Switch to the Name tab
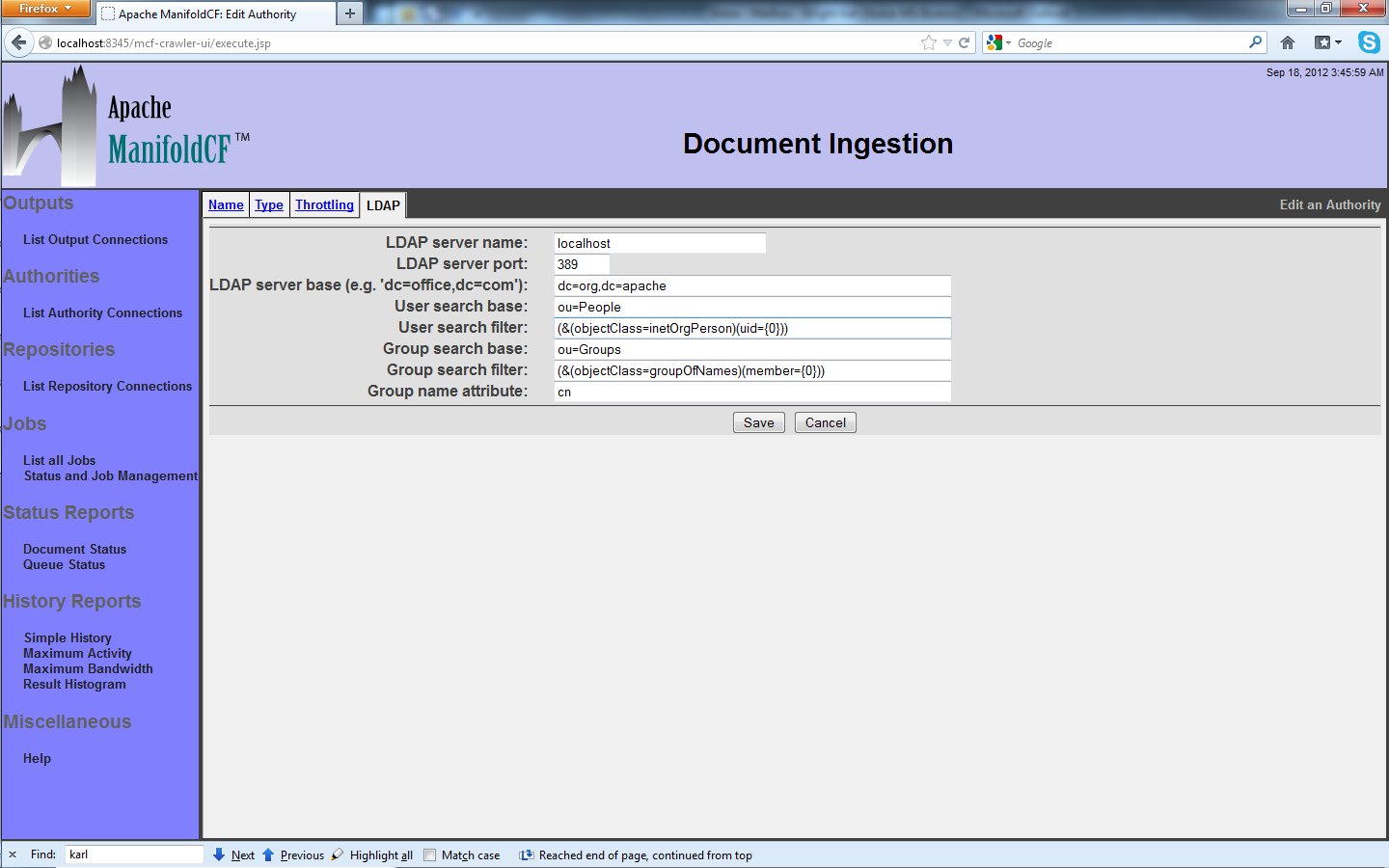The width and height of the screenshot is (1389, 868). point(226,205)
